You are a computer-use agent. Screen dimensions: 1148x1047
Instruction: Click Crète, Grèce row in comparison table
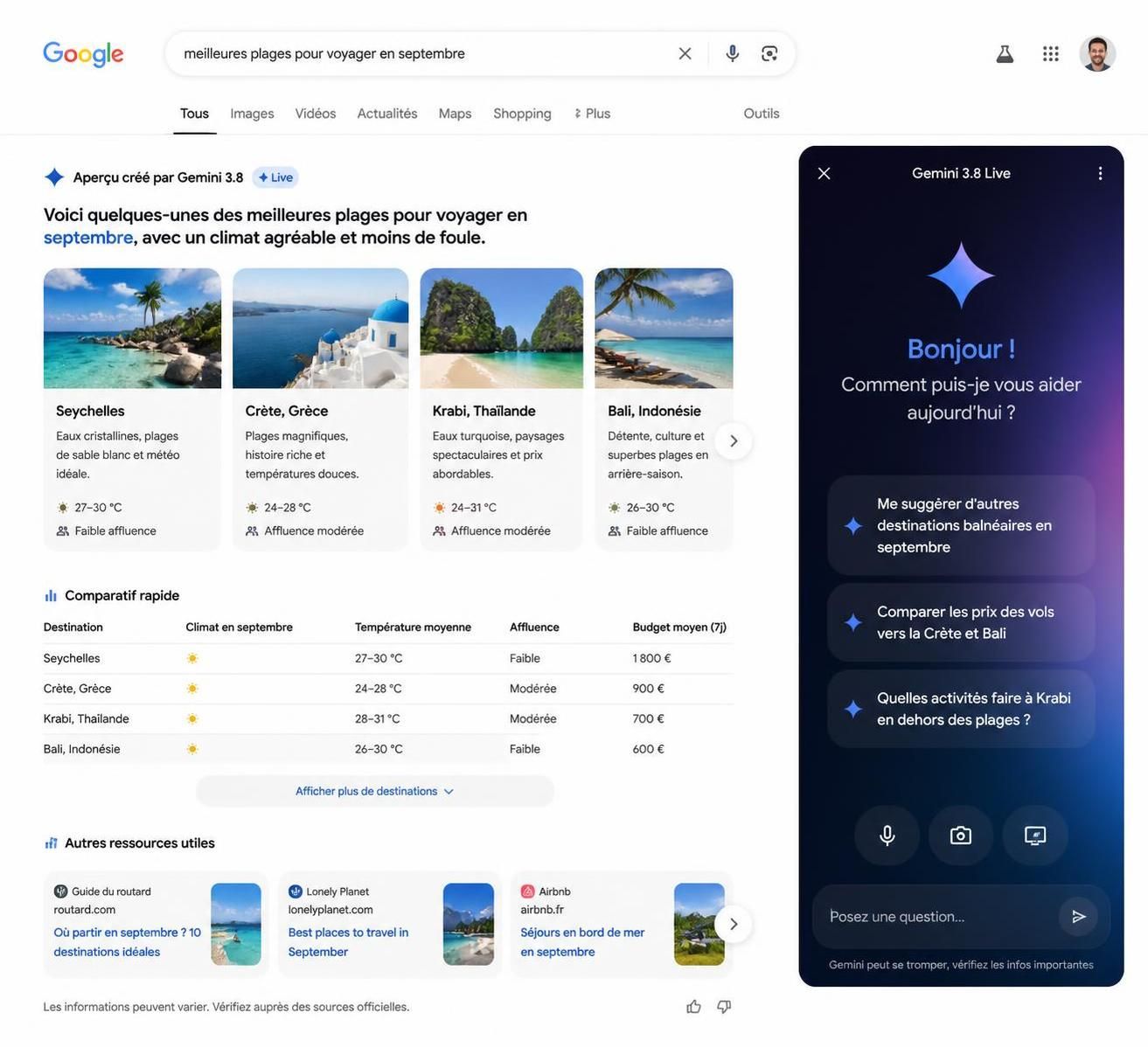pos(388,689)
